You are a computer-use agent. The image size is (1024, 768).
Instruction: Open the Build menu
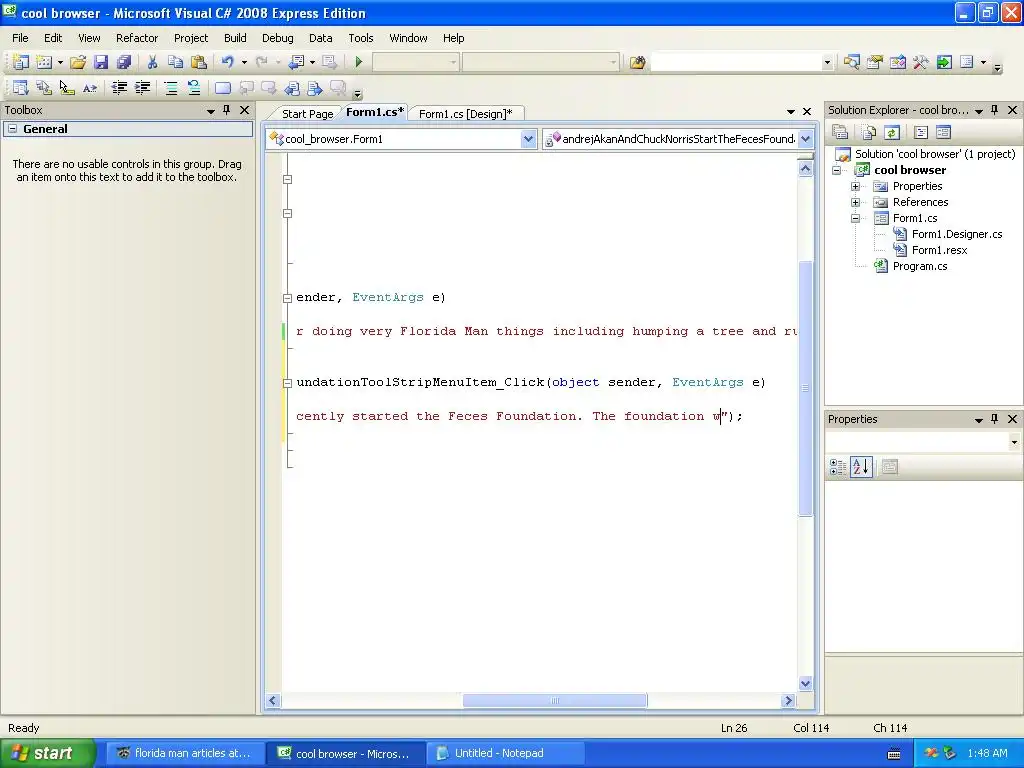[235, 38]
